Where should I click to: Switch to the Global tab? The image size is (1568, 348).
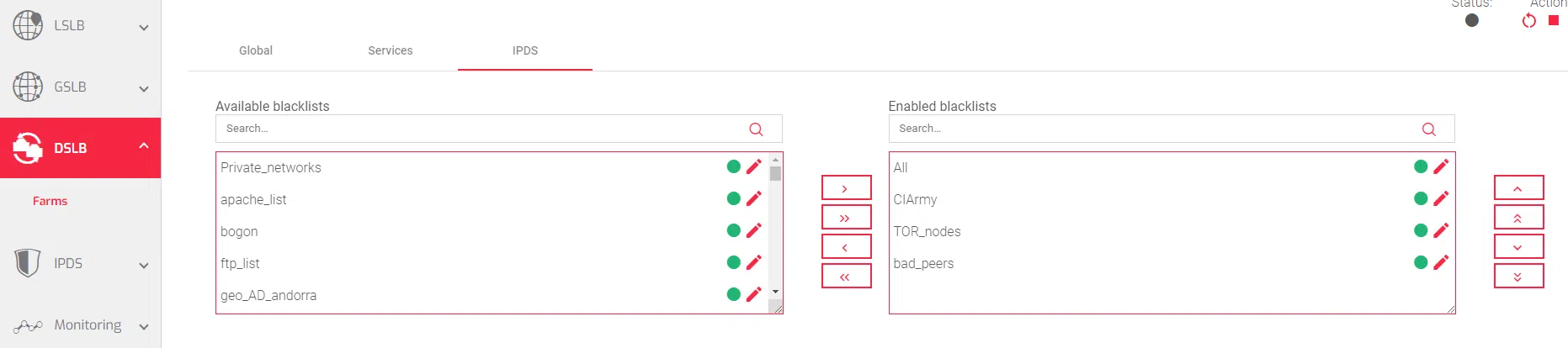pyautogui.click(x=256, y=50)
